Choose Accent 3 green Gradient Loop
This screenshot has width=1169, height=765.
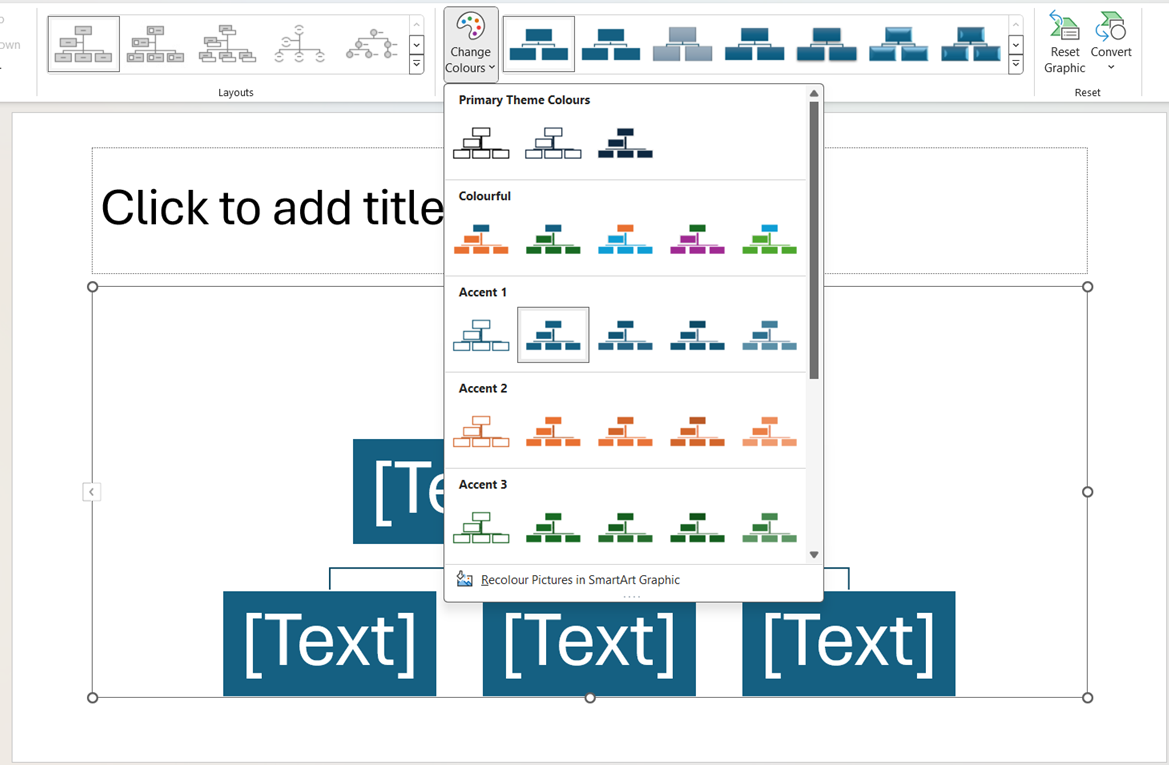pyautogui.click(x=697, y=528)
